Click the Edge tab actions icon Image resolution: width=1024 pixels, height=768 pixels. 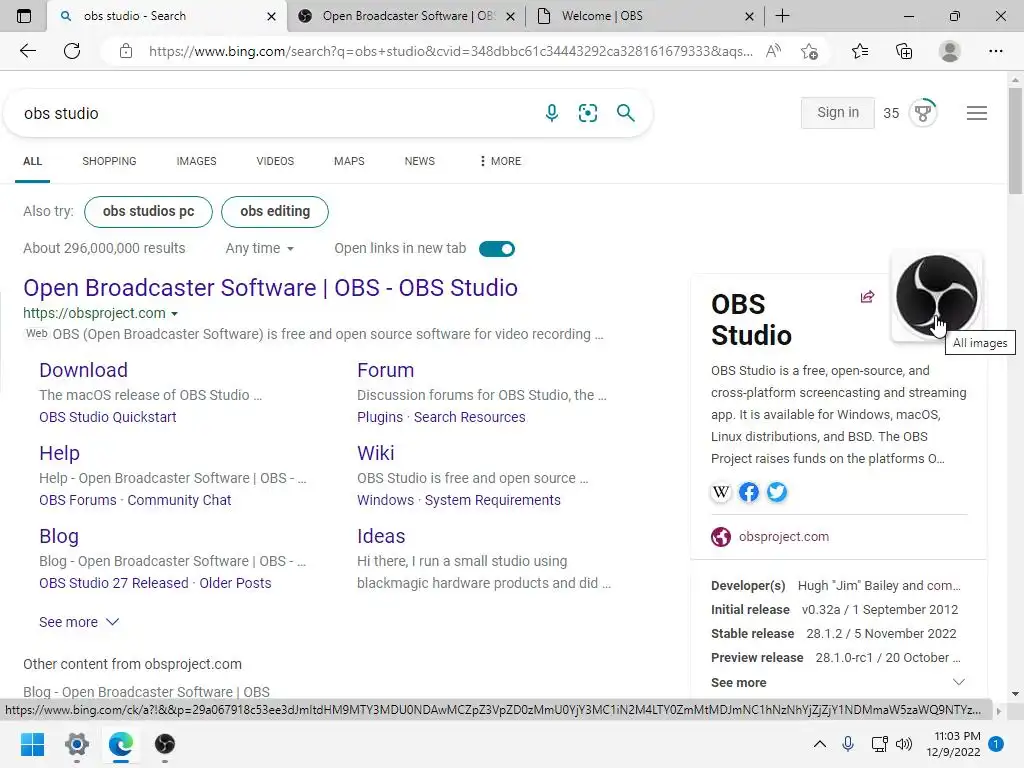24,16
